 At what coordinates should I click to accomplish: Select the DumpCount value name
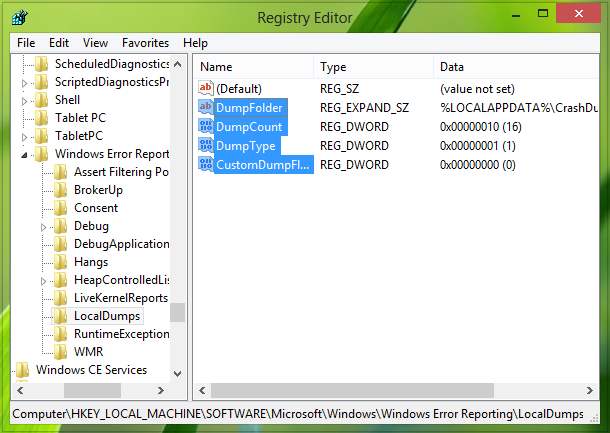[x=251, y=127]
